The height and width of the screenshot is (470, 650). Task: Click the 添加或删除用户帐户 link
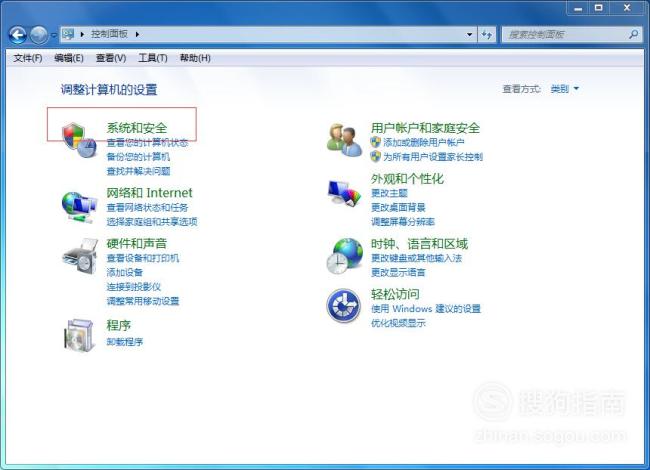424,143
